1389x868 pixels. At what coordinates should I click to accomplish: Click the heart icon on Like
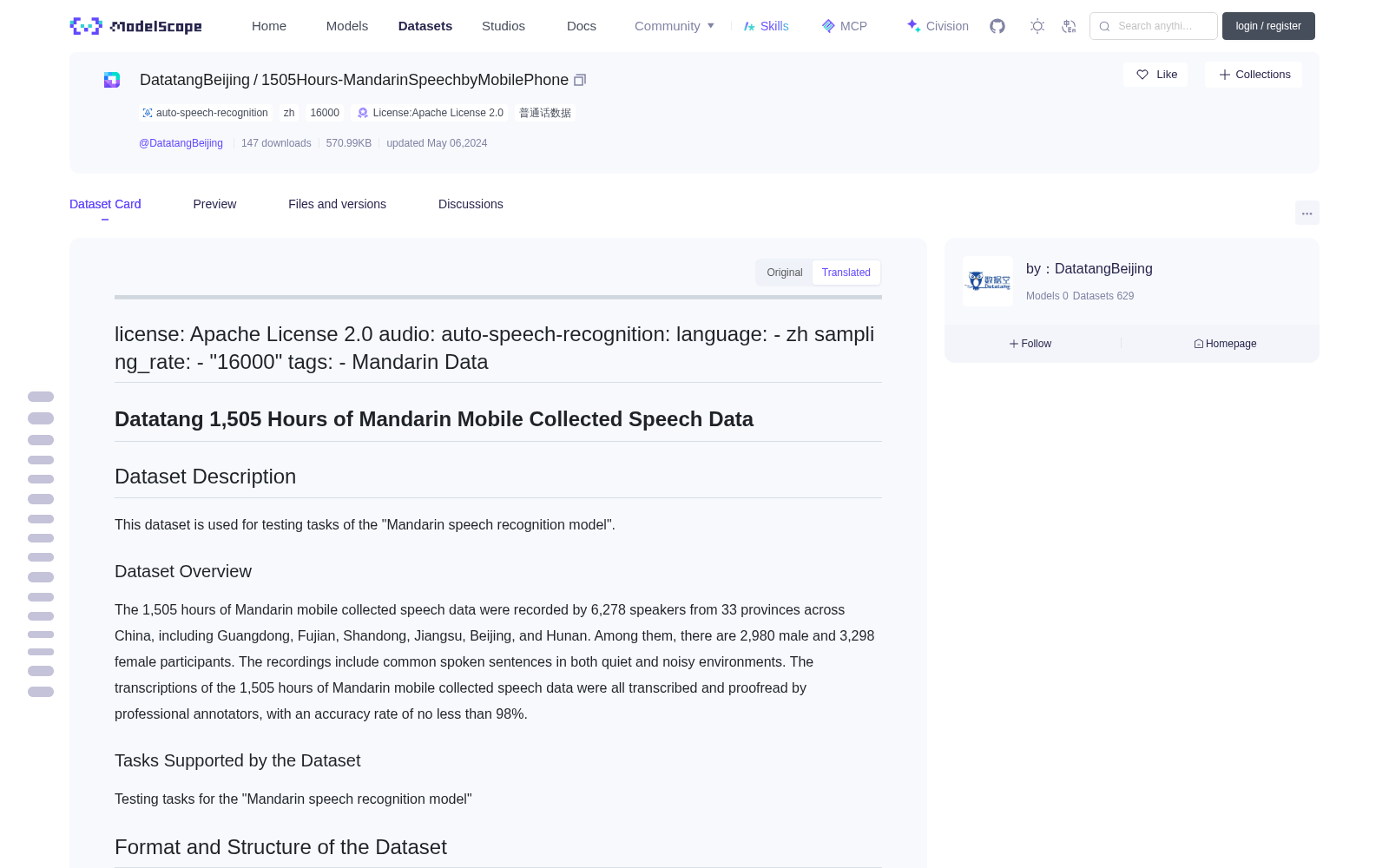[1142, 75]
